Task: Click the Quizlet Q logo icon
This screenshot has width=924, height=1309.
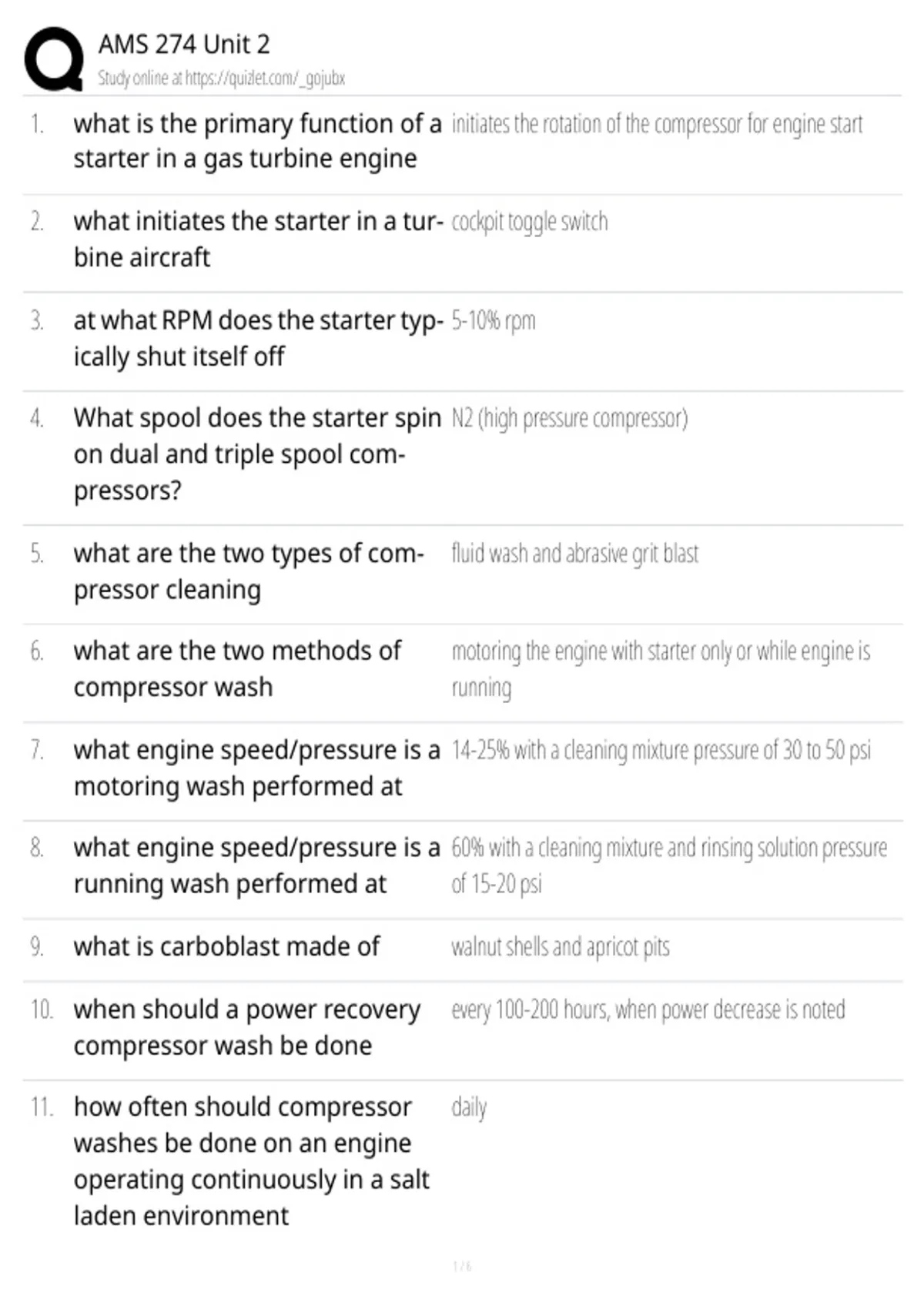Action: point(54,59)
